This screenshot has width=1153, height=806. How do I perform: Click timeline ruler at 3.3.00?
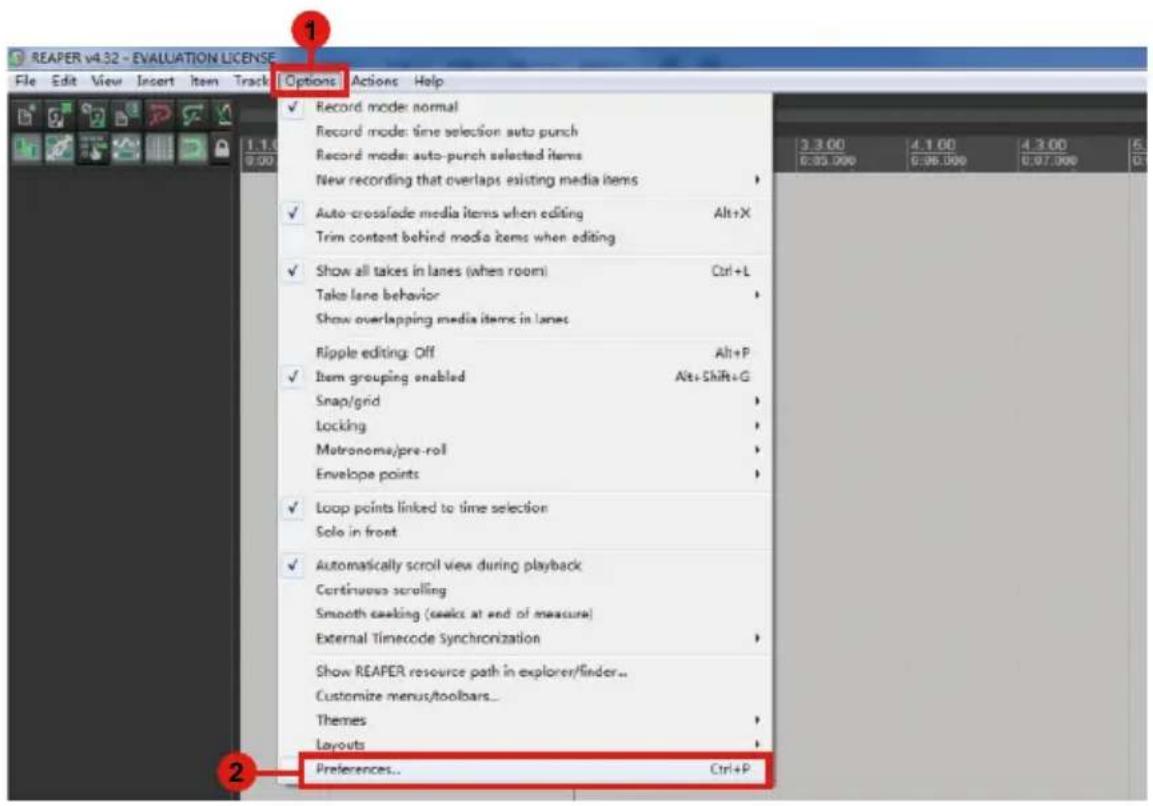[x=823, y=146]
